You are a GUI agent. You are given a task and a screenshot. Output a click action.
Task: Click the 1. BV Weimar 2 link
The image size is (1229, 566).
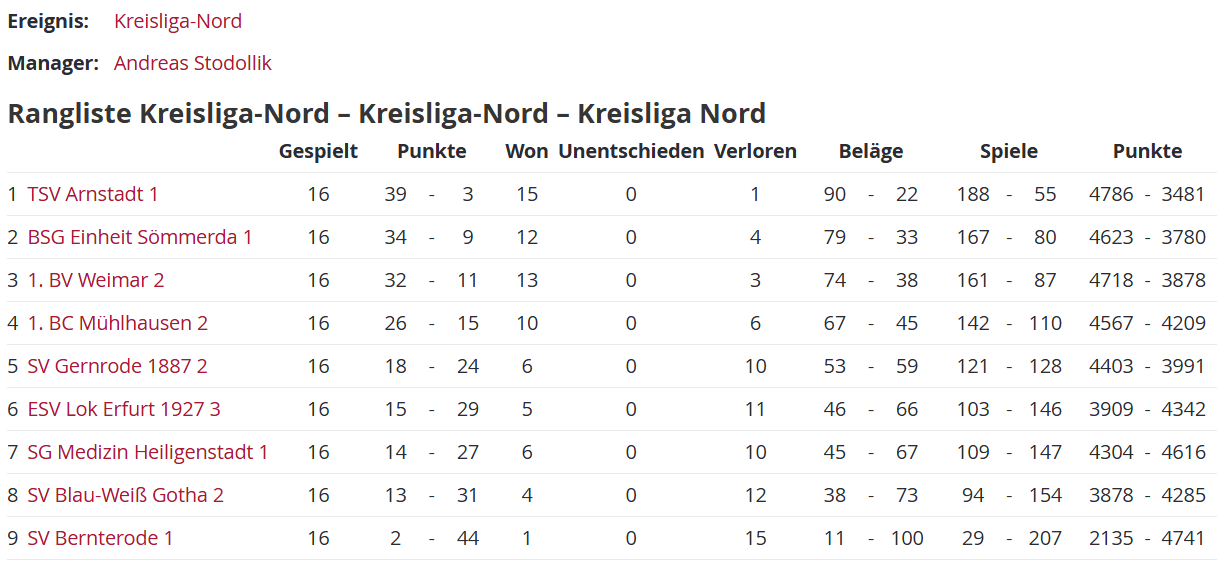pyautogui.click(x=96, y=280)
